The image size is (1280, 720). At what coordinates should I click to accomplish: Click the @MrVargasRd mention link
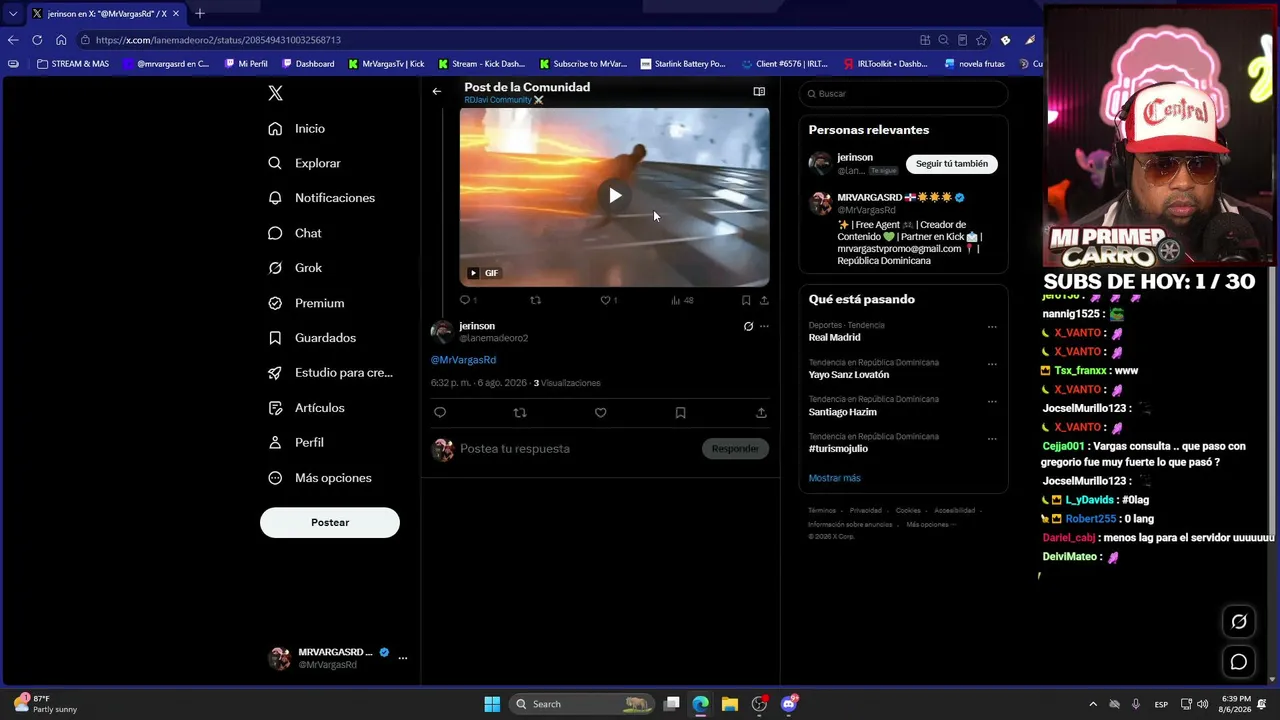pos(463,360)
